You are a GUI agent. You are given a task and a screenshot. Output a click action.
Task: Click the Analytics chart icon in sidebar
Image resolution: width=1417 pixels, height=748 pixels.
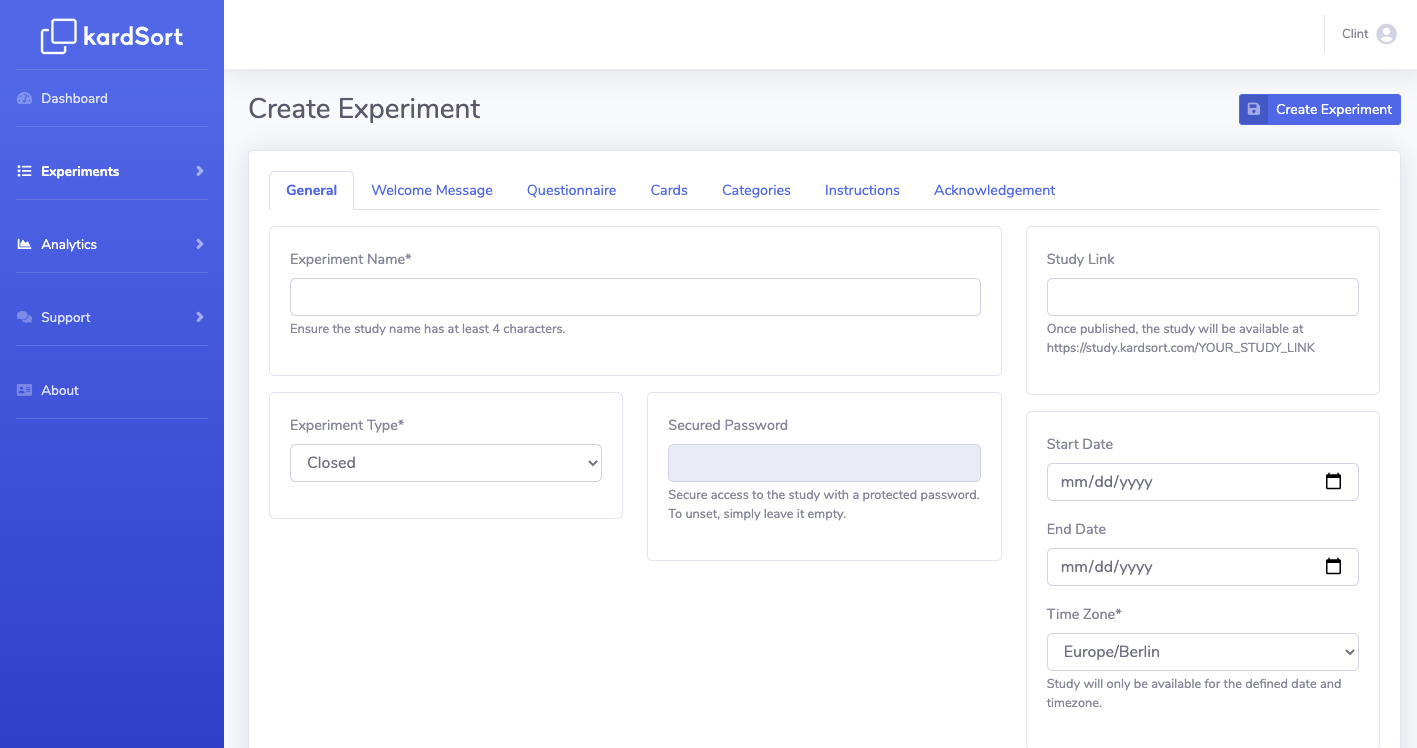[x=25, y=244]
